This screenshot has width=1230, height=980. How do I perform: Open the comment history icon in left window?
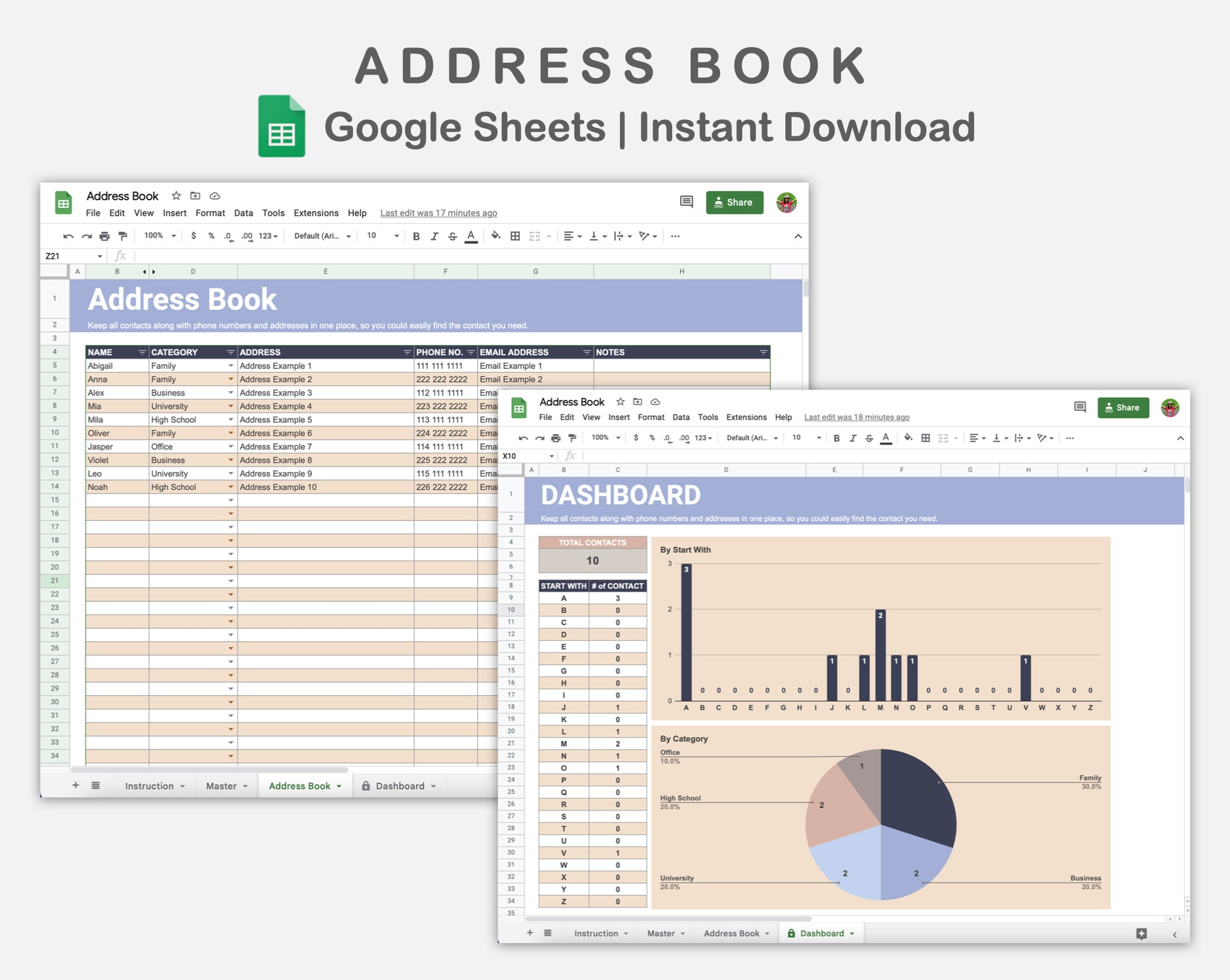pyautogui.click(x=686, y=202)
